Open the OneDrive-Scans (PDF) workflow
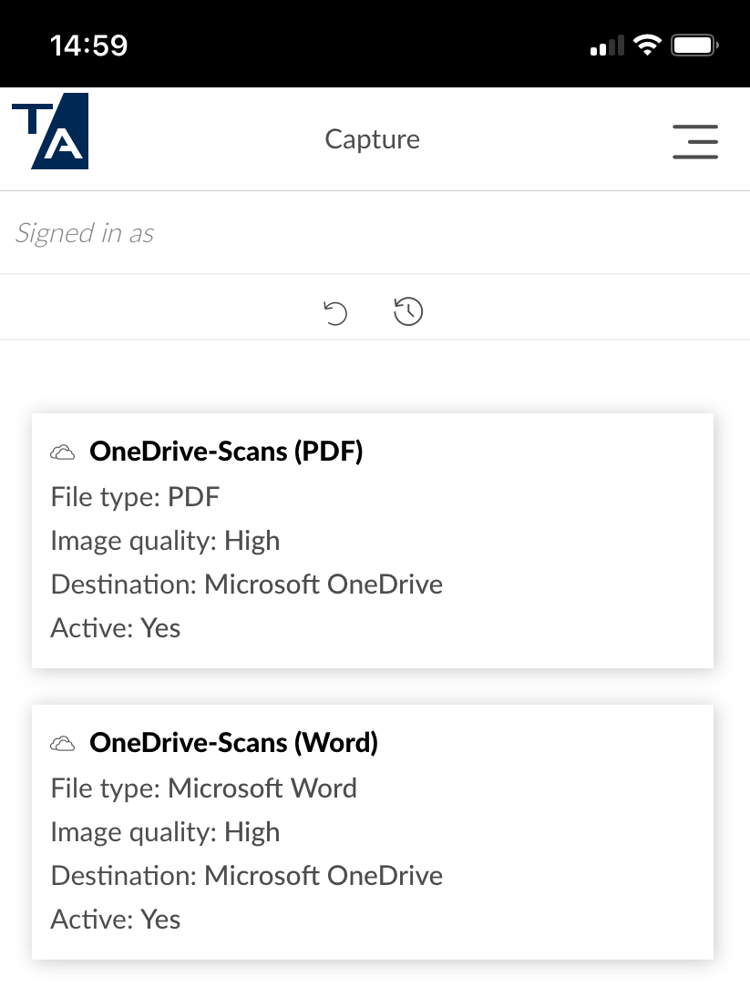The height and width of the screenshot is (986, 750). pyautogui.click(x=226, y=452)
